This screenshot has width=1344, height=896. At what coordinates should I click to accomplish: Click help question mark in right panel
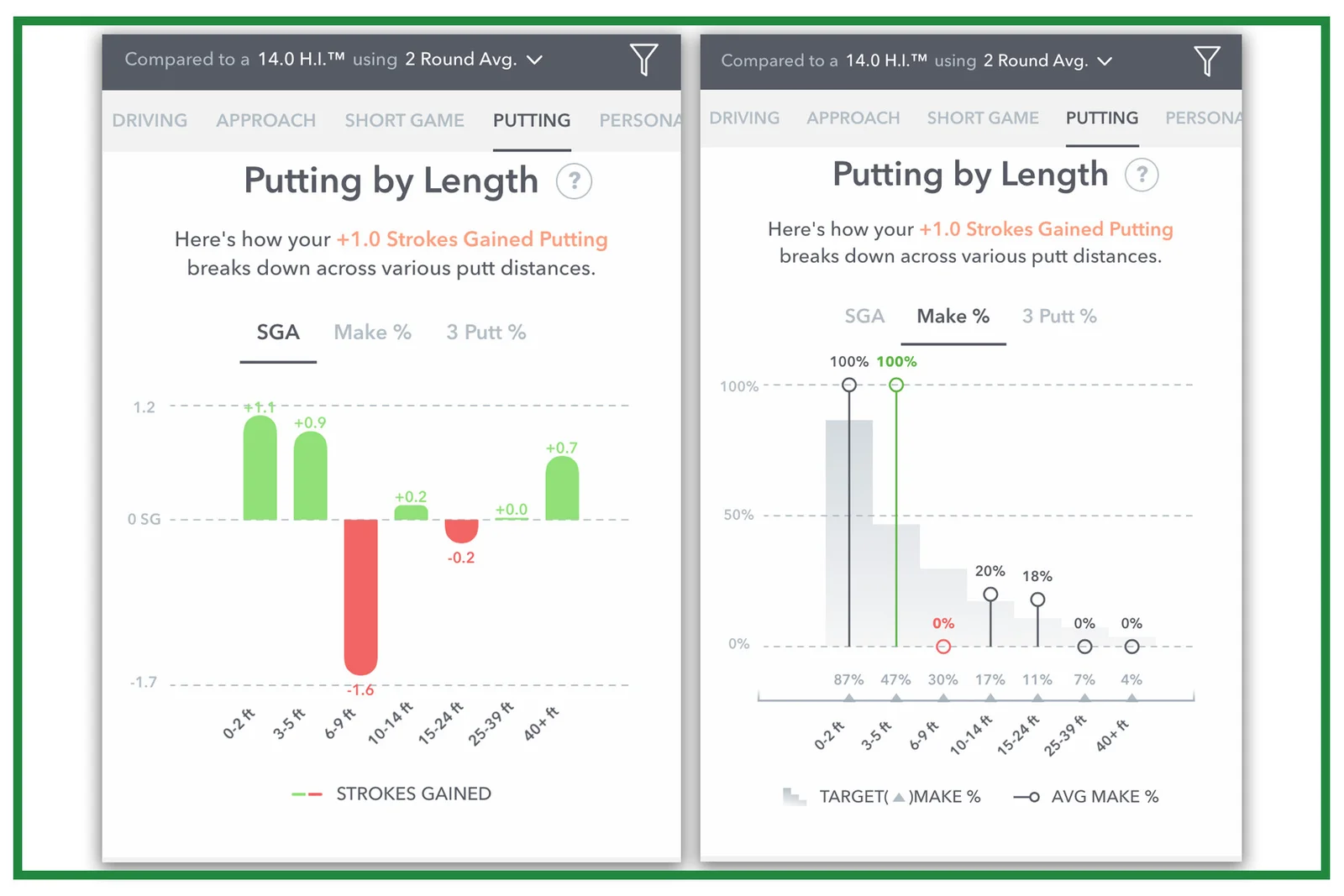(x=1142, y=175)
